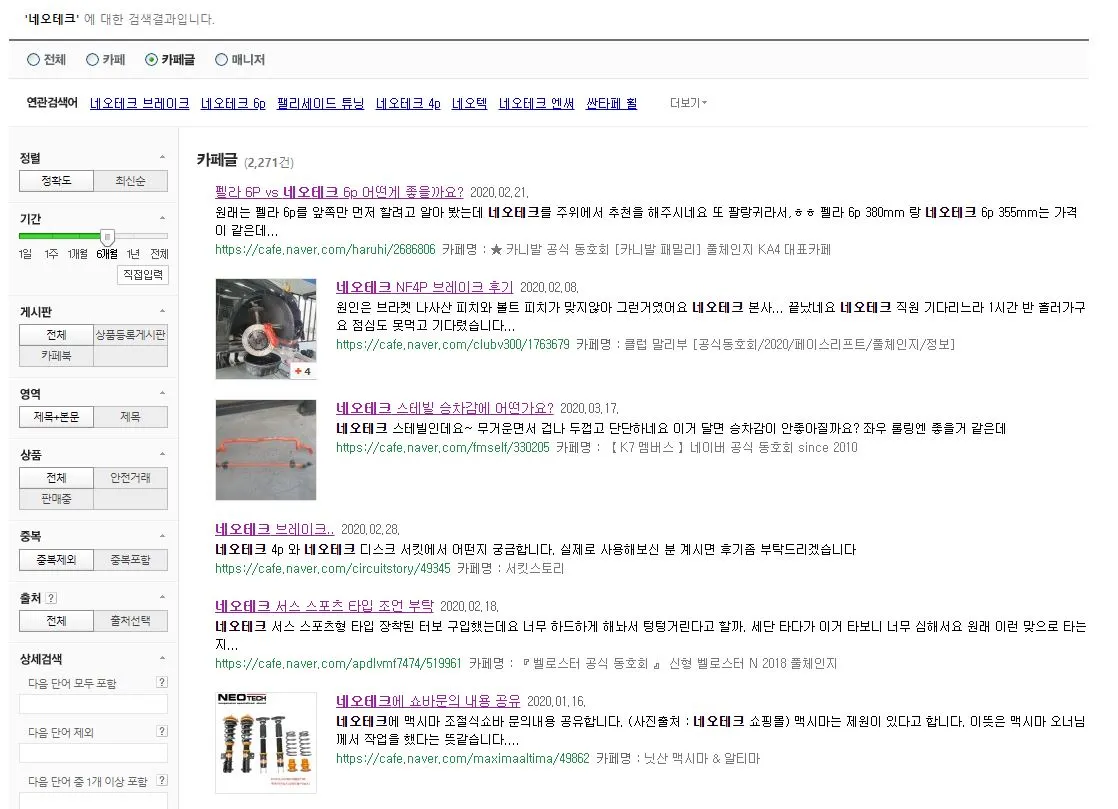The height and width of the screenshot is (809, 1118).
Task: Select 중복포함 option
Action: tap(130, 560)
